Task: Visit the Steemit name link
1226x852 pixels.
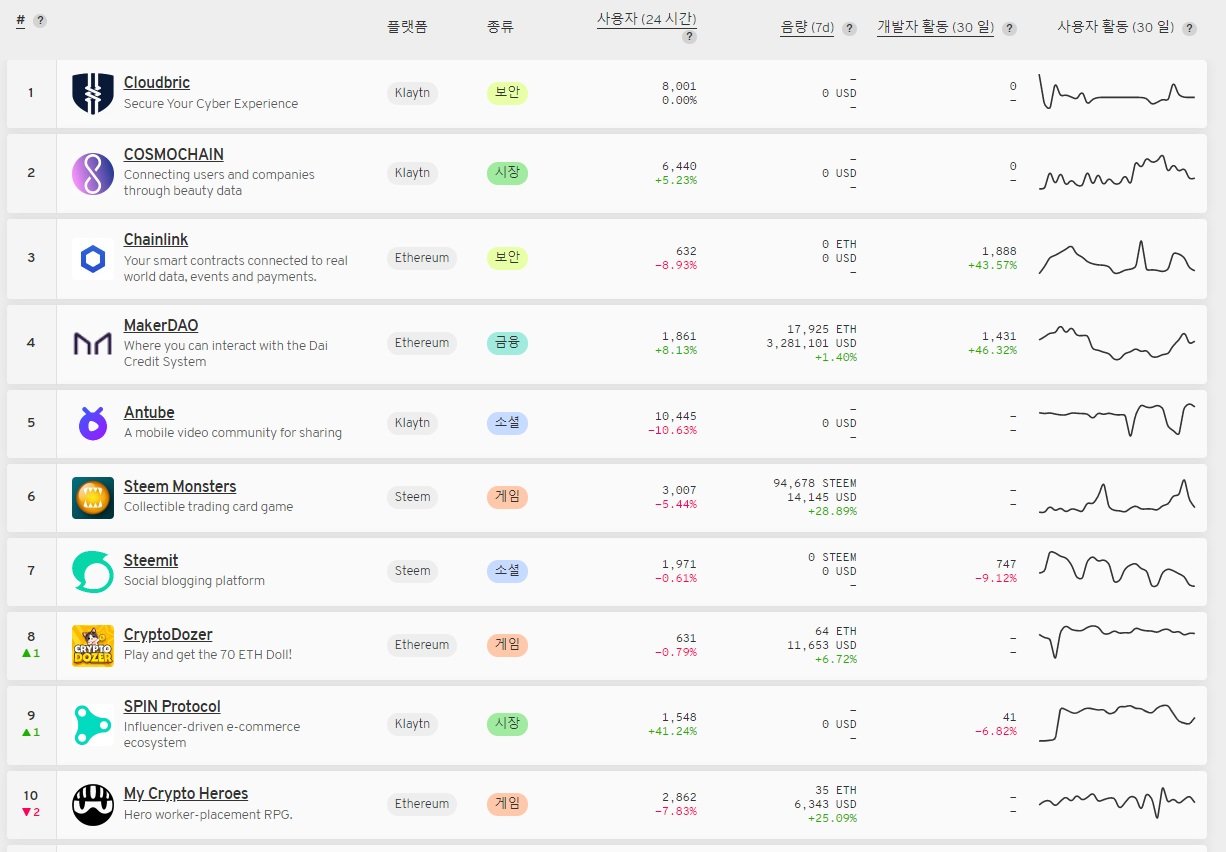Action: [151, 561]
